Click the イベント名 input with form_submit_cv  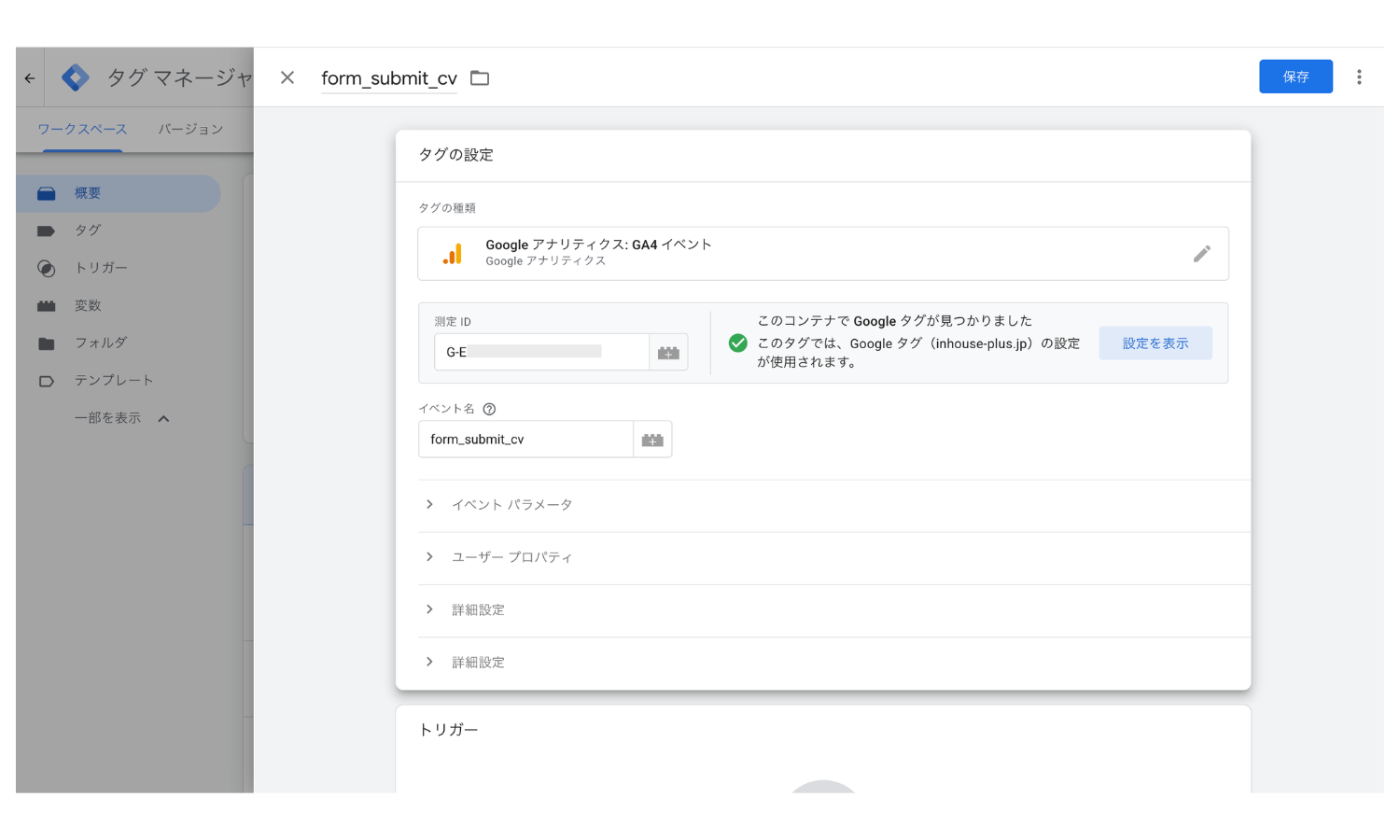click(525, 440)
